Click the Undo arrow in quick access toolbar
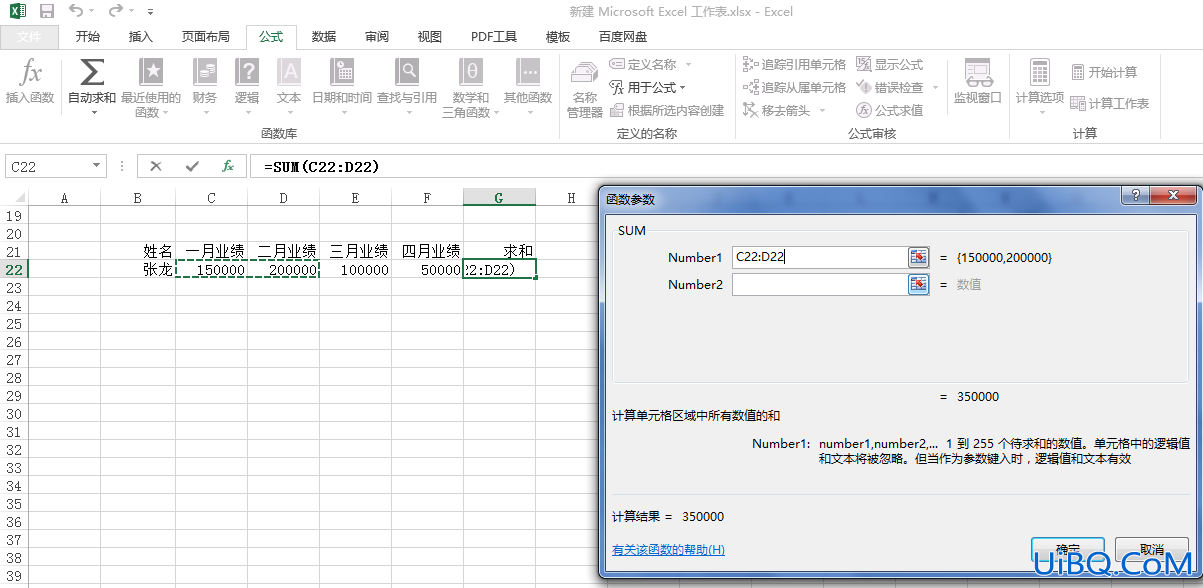 click(76, 11)
